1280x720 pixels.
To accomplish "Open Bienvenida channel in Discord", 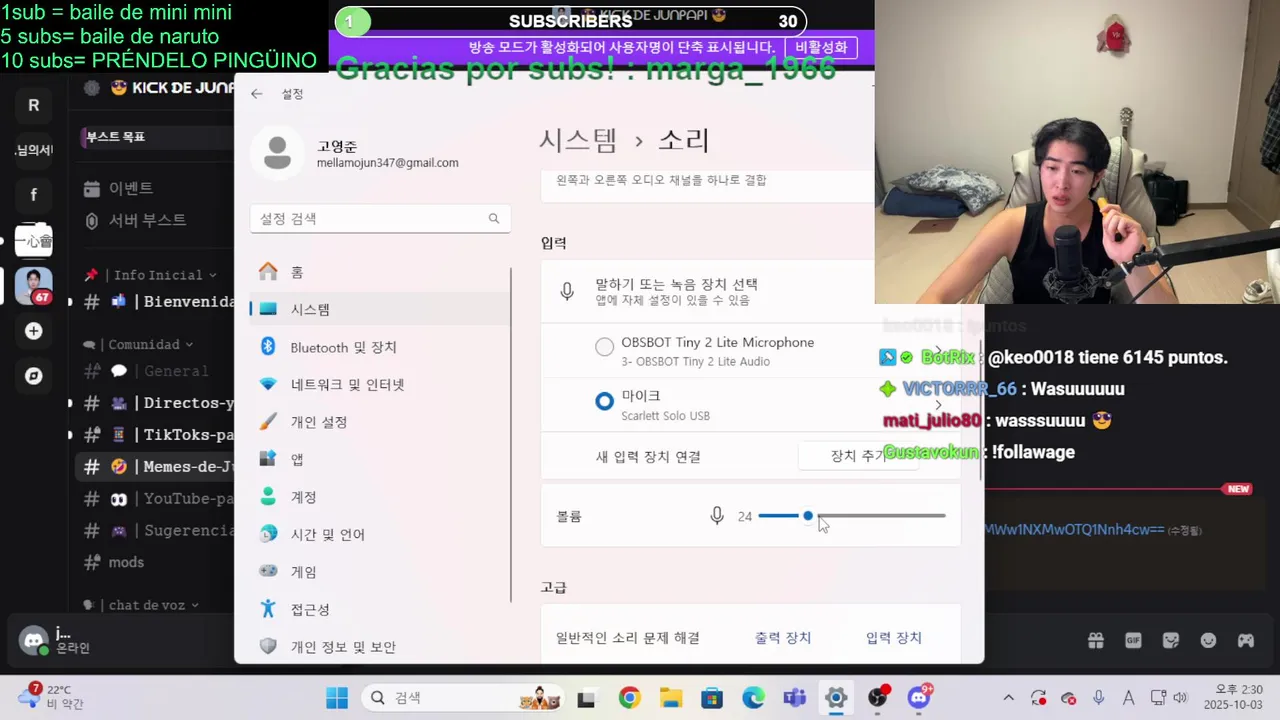I will [x=157, y=302].
